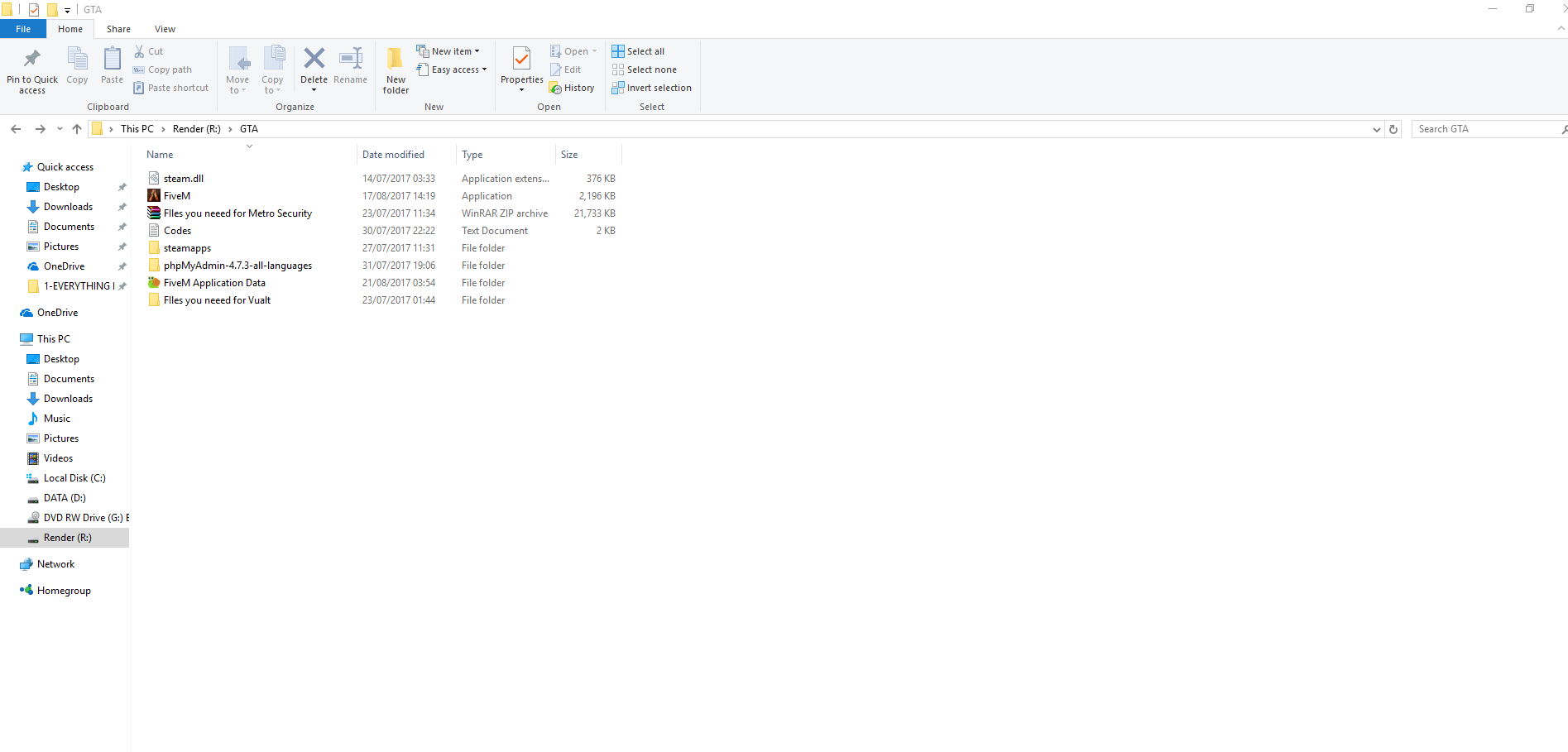Go back with the Back arrow
Image resolution: width=1568 pixels, height=752 pixels.
16,129
